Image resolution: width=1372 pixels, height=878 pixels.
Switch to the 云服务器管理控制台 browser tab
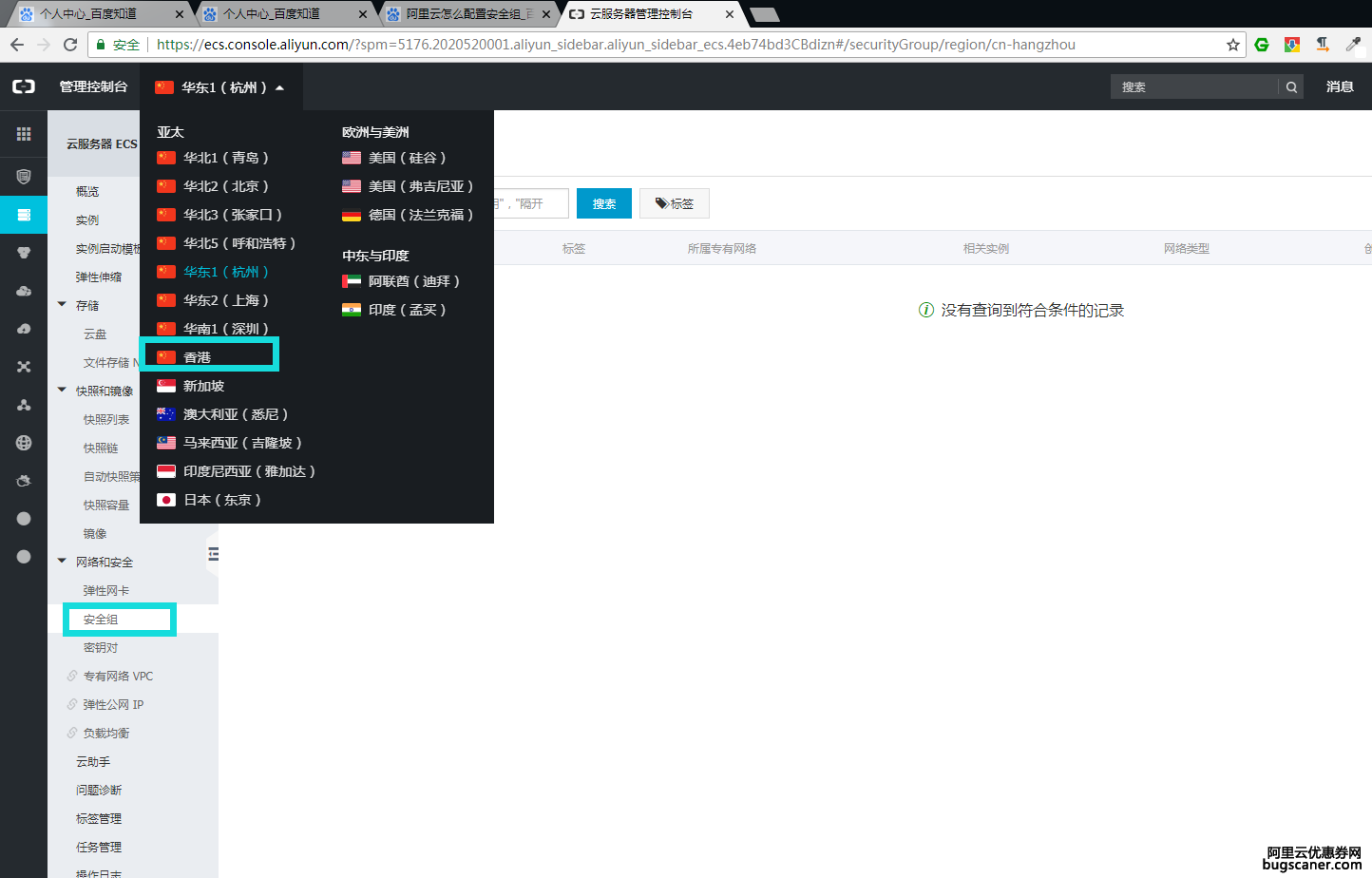pos(651,13)
